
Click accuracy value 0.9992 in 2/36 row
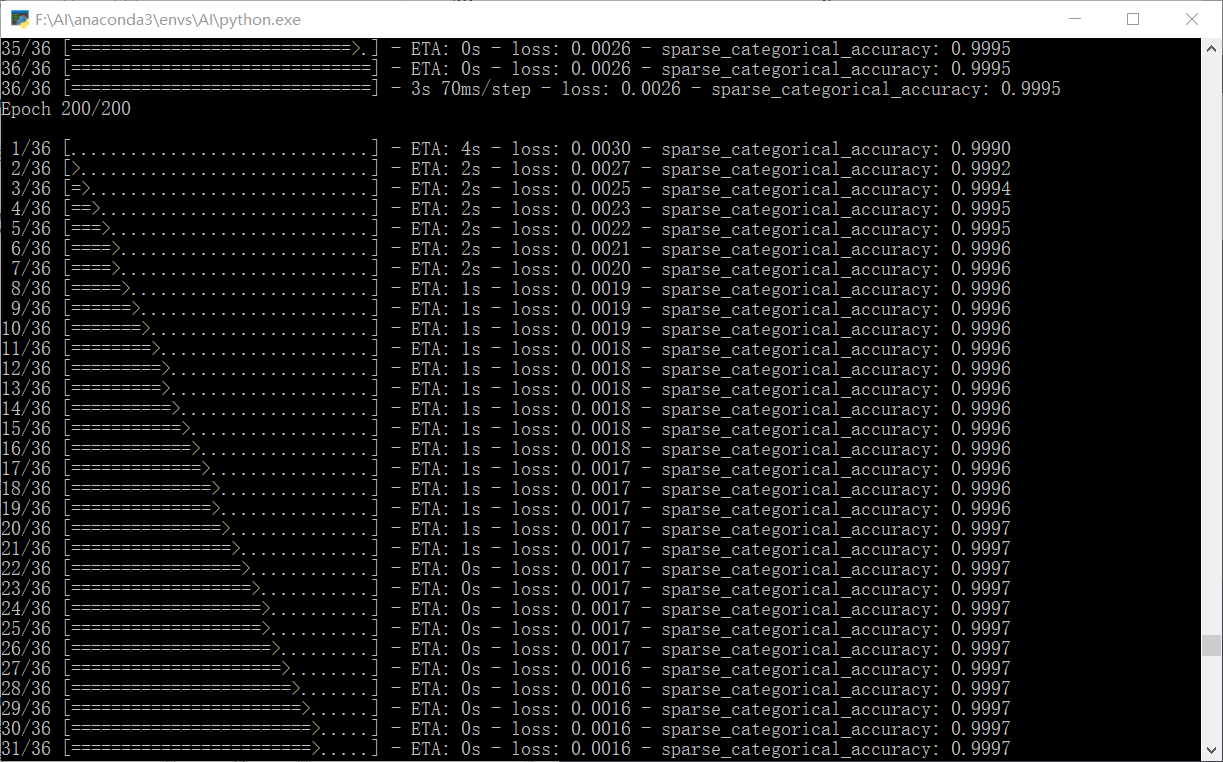point(981,169)
